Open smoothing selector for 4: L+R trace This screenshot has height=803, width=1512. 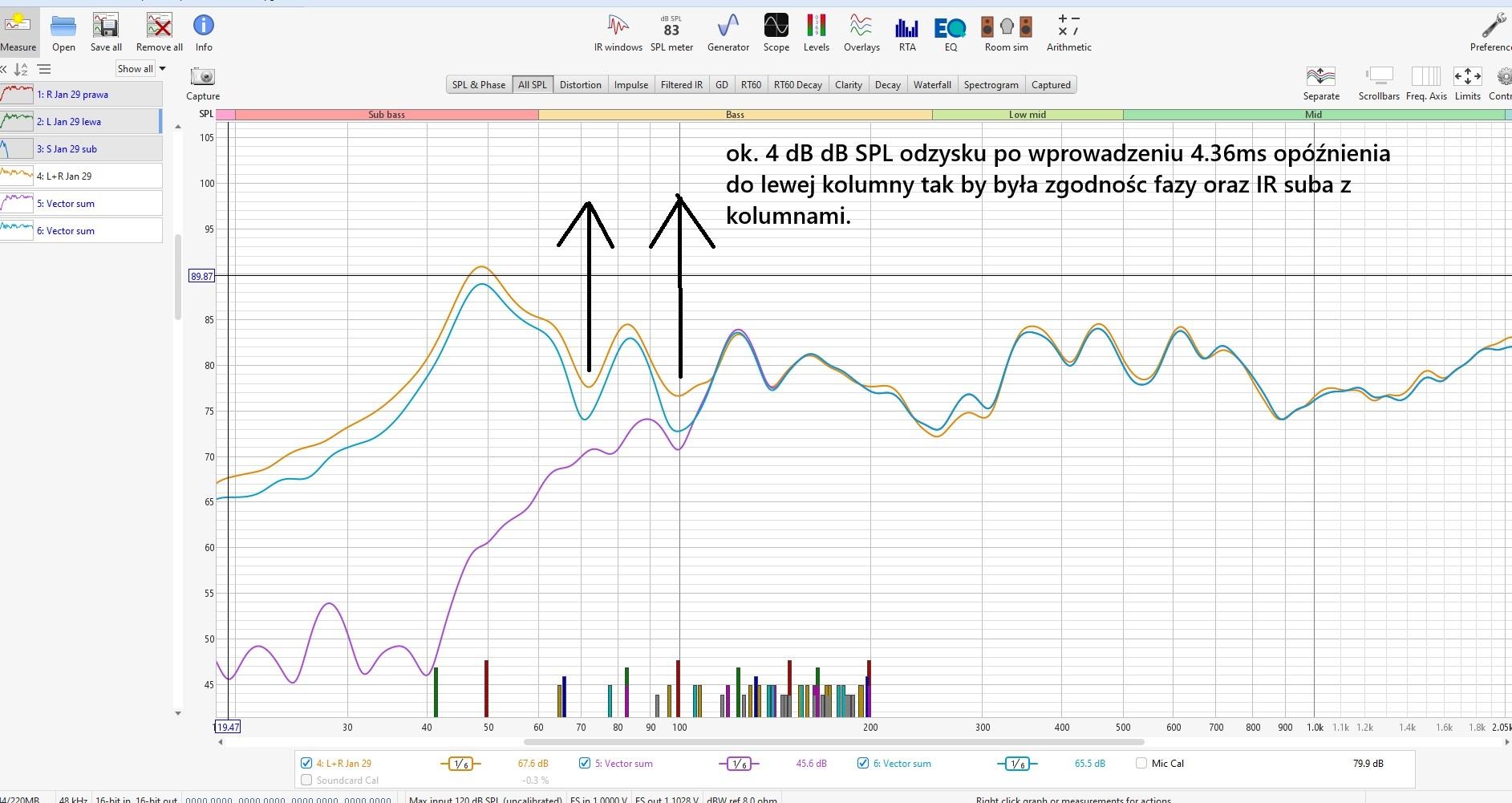[460, 764]
